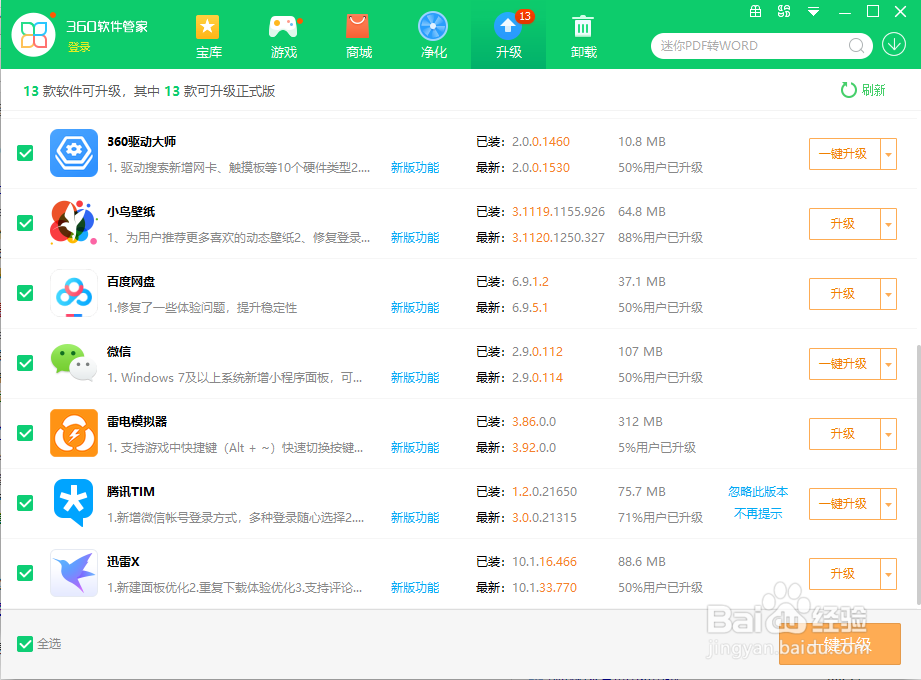Expand upgrade options dropdown for 百度网盘
The width and height of the screenshot is (921, 680).
[889, 294]
